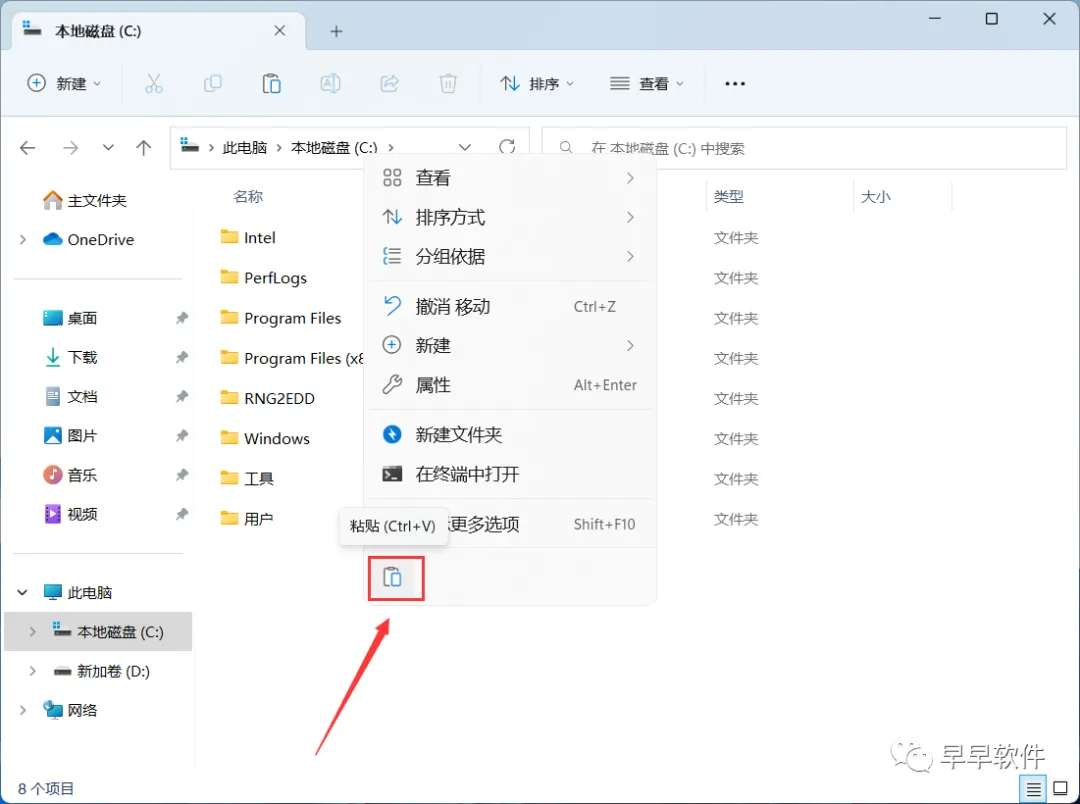The image size is (1080, 804).
Task: Click the Share icon in toolbar
Action: coord(390,84)
